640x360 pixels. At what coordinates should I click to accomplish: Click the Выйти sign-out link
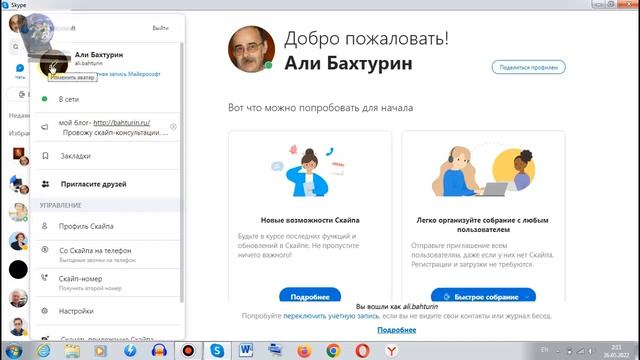[160, 28]
